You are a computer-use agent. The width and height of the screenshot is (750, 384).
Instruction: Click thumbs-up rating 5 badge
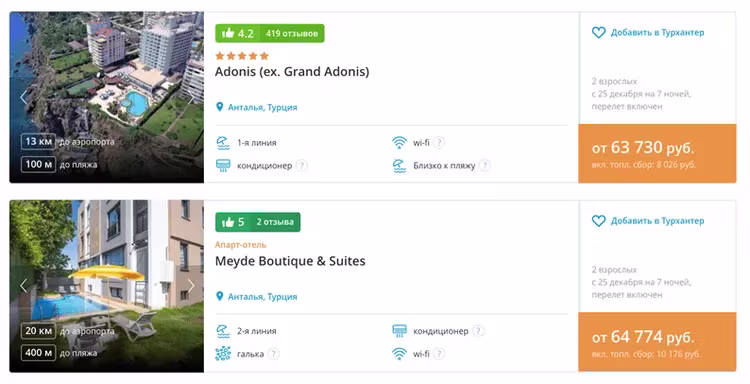click(x=233, y=222)
